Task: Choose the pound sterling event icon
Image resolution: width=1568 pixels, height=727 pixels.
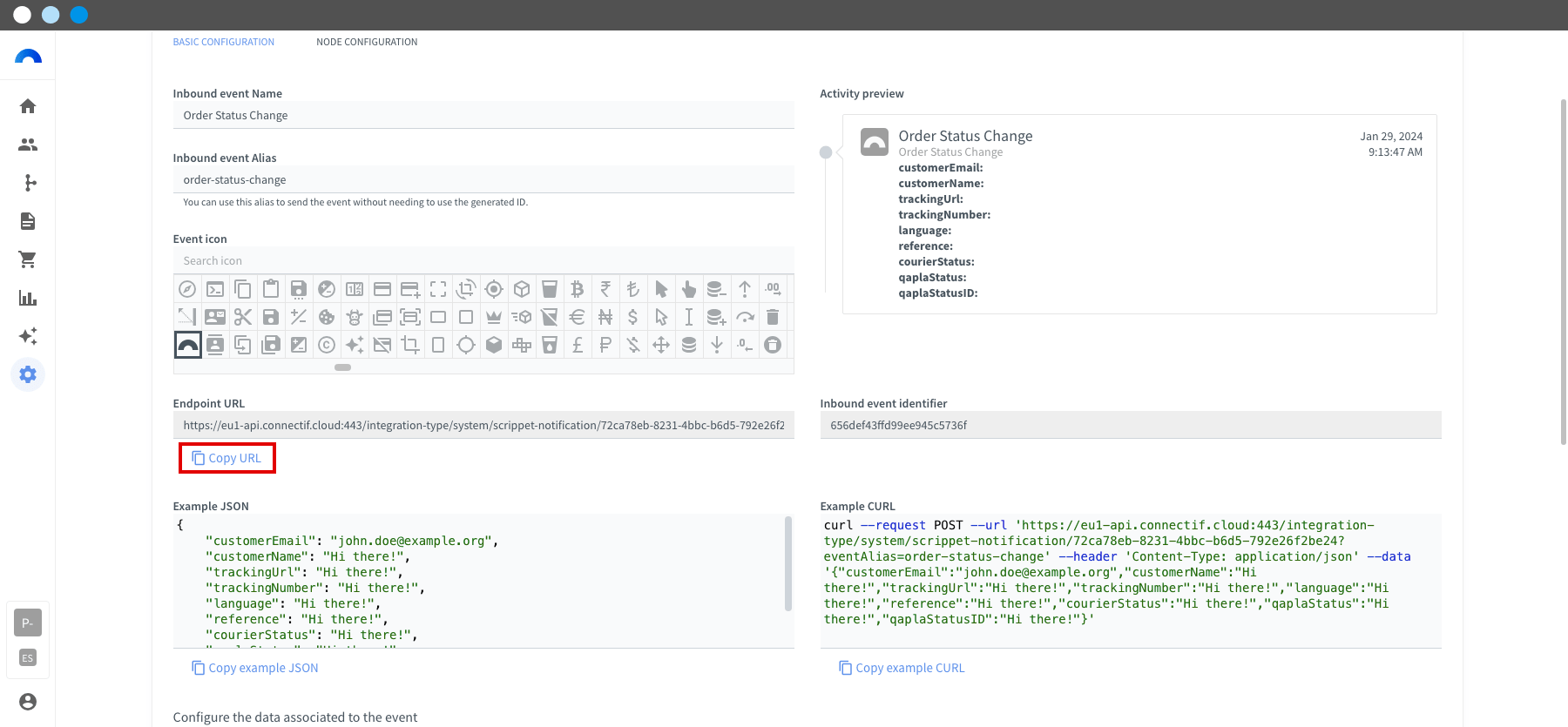Action: (x=578, y=345)
